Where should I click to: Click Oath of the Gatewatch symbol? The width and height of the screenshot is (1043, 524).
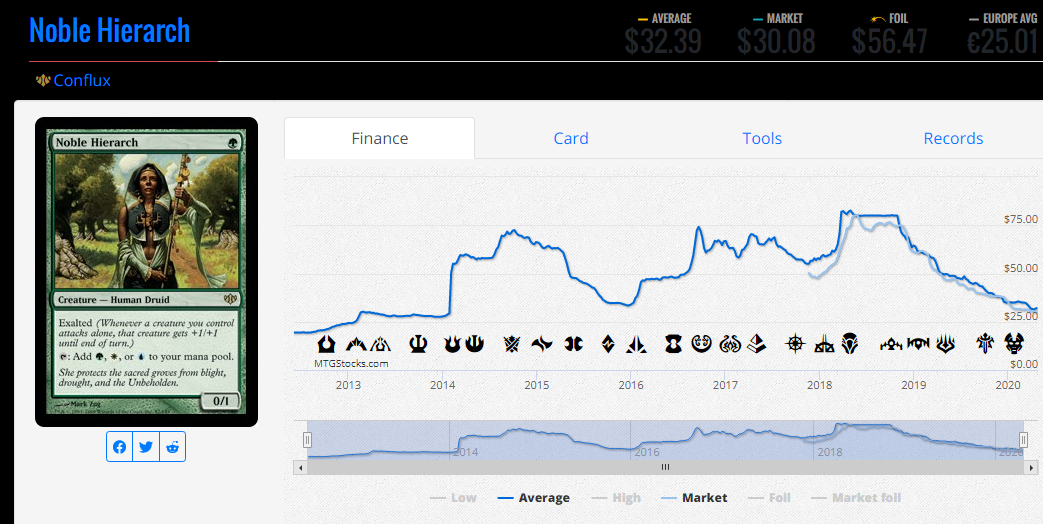pos(637,344)
